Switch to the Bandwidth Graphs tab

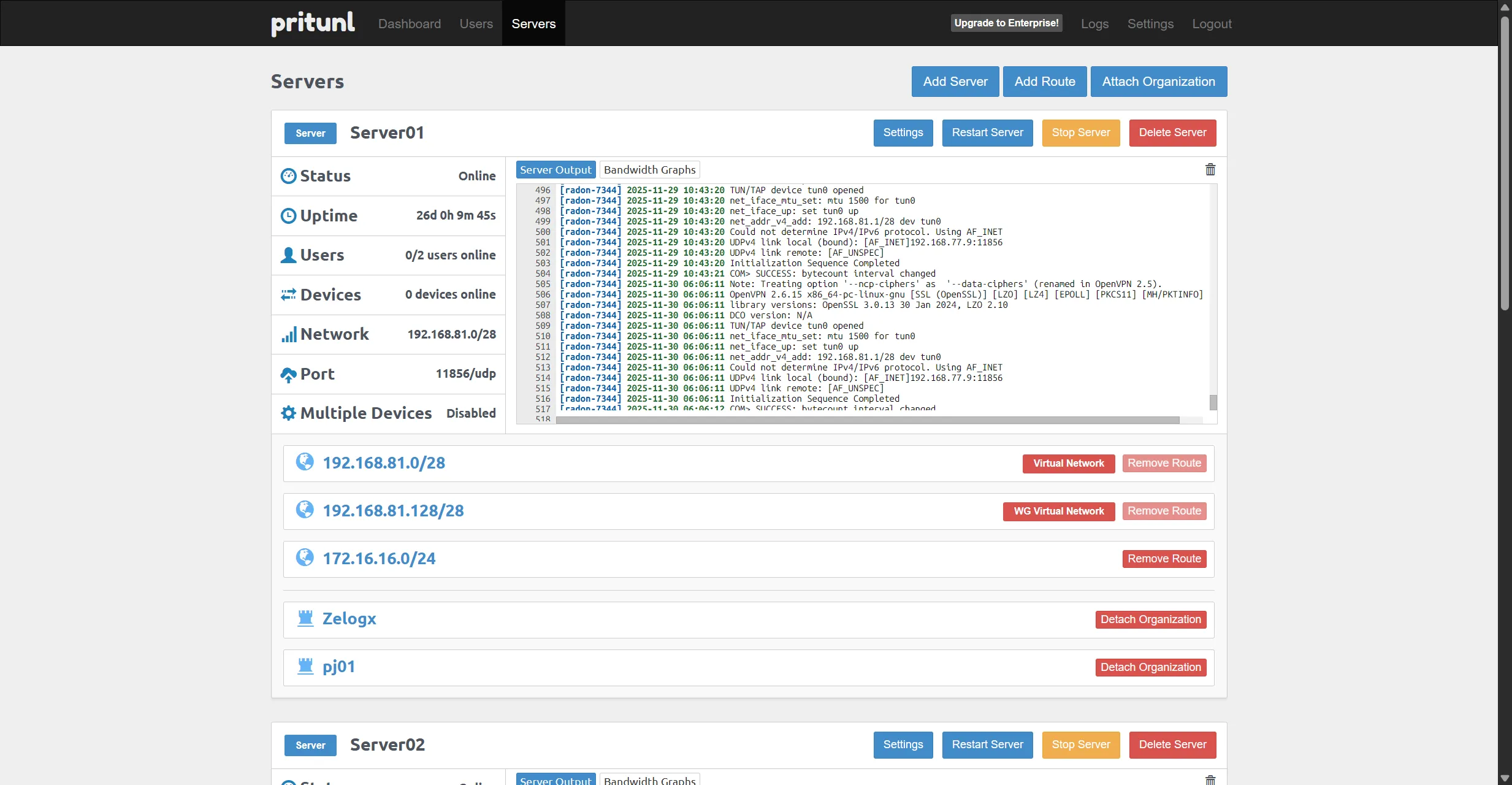[649, 169]
